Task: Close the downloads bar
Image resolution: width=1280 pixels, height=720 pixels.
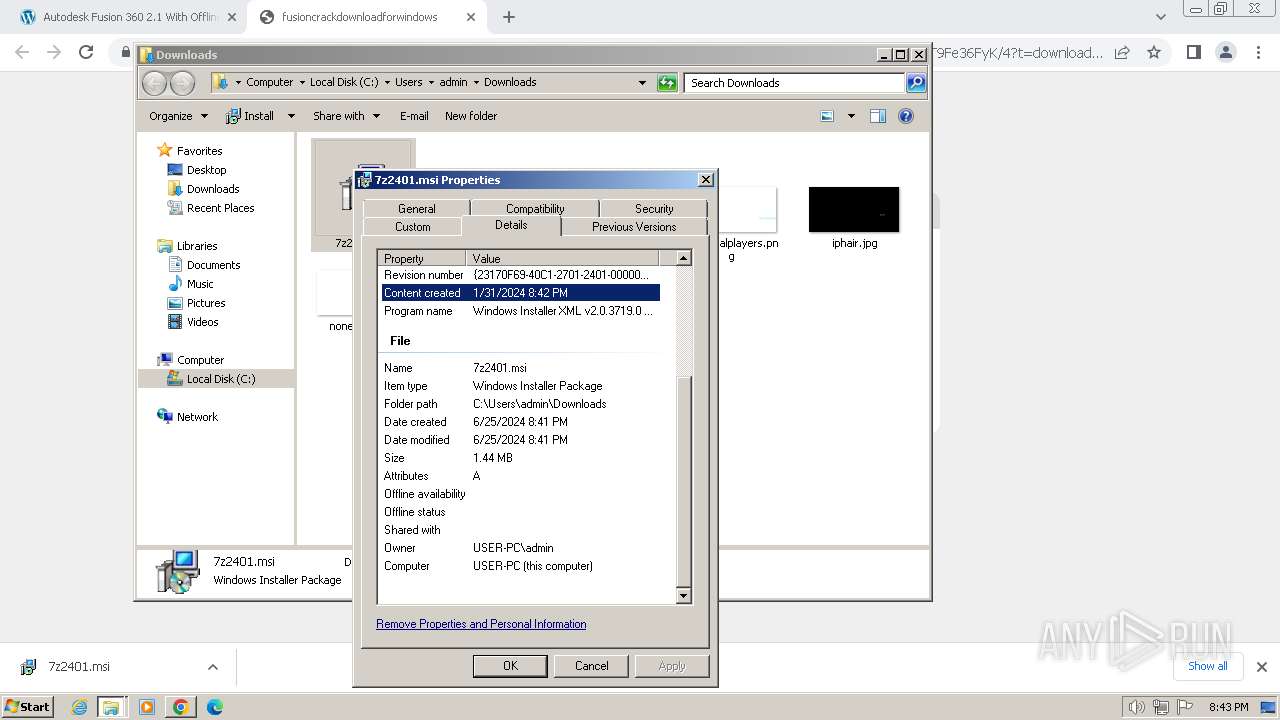Action: coord(1261,667)
